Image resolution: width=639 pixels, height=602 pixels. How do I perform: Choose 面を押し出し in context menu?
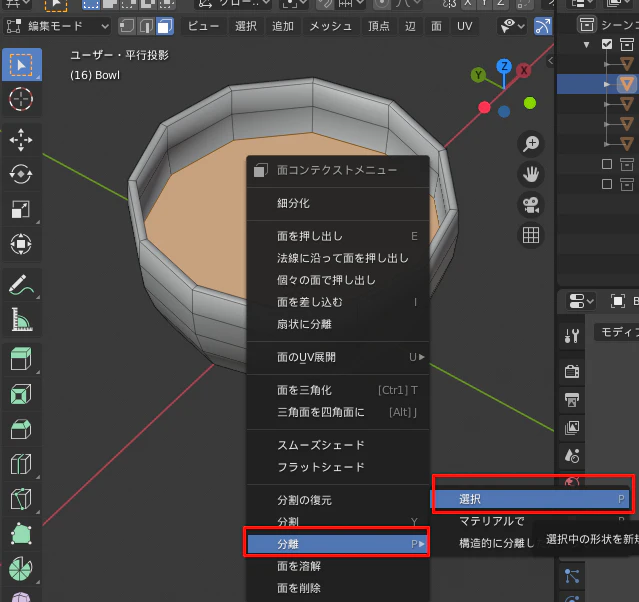click(337, 236)
